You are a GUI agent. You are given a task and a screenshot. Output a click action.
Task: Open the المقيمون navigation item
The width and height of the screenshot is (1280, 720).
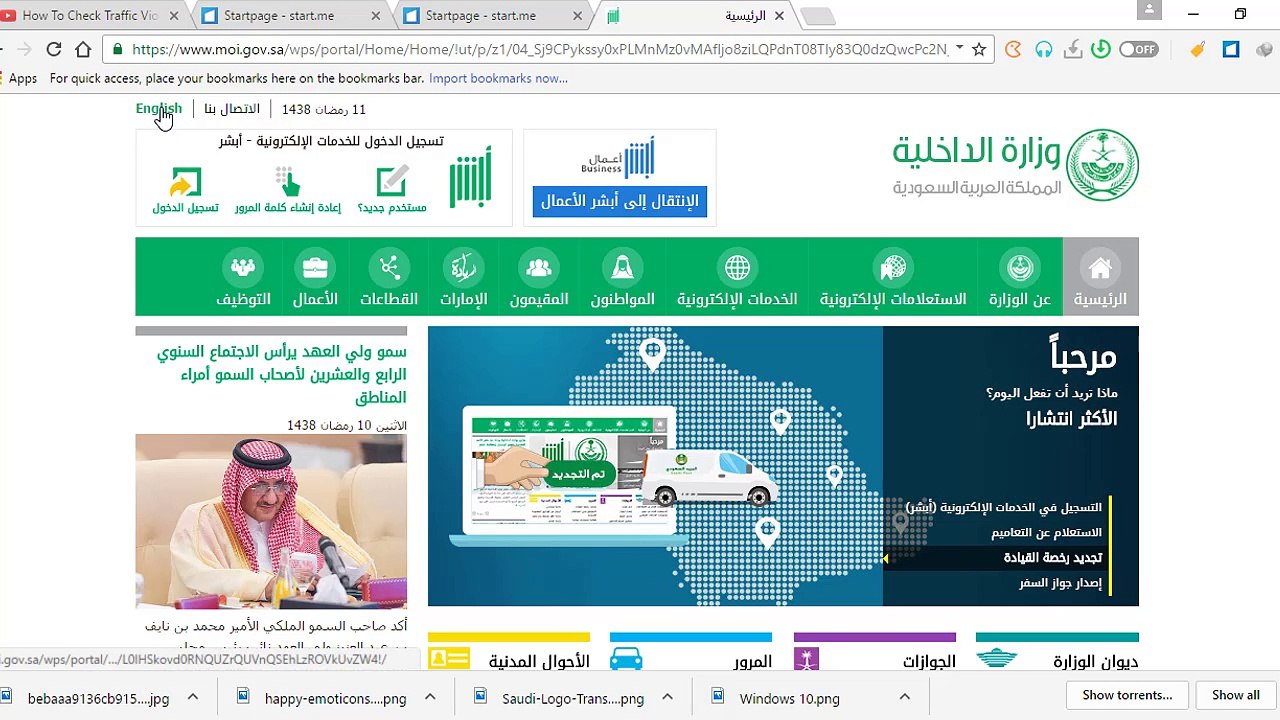pyautogui.click(x=539, y=277)
